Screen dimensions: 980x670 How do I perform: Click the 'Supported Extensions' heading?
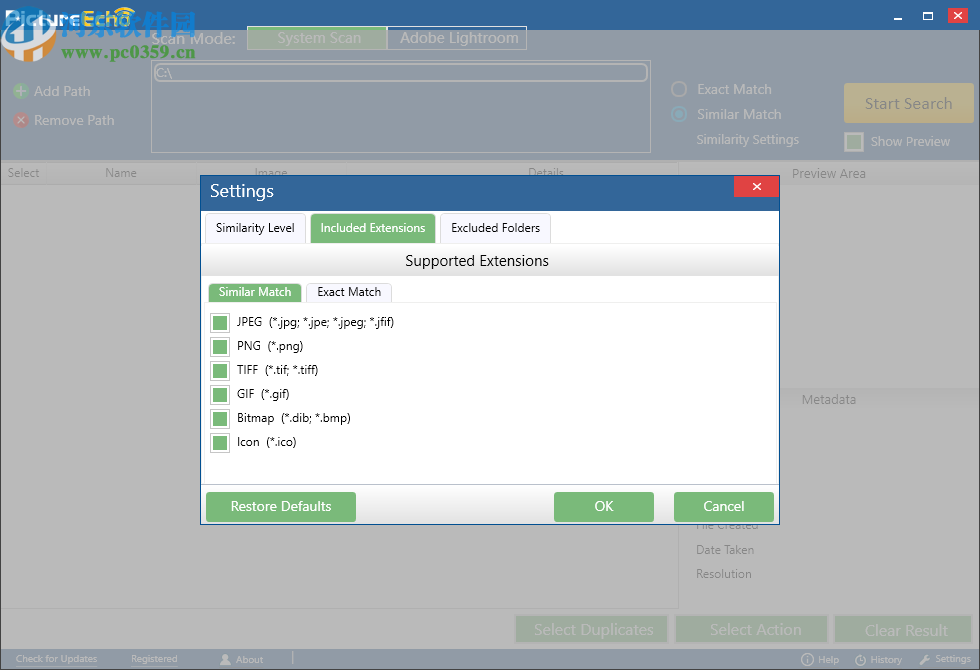(x=477, y=261)
